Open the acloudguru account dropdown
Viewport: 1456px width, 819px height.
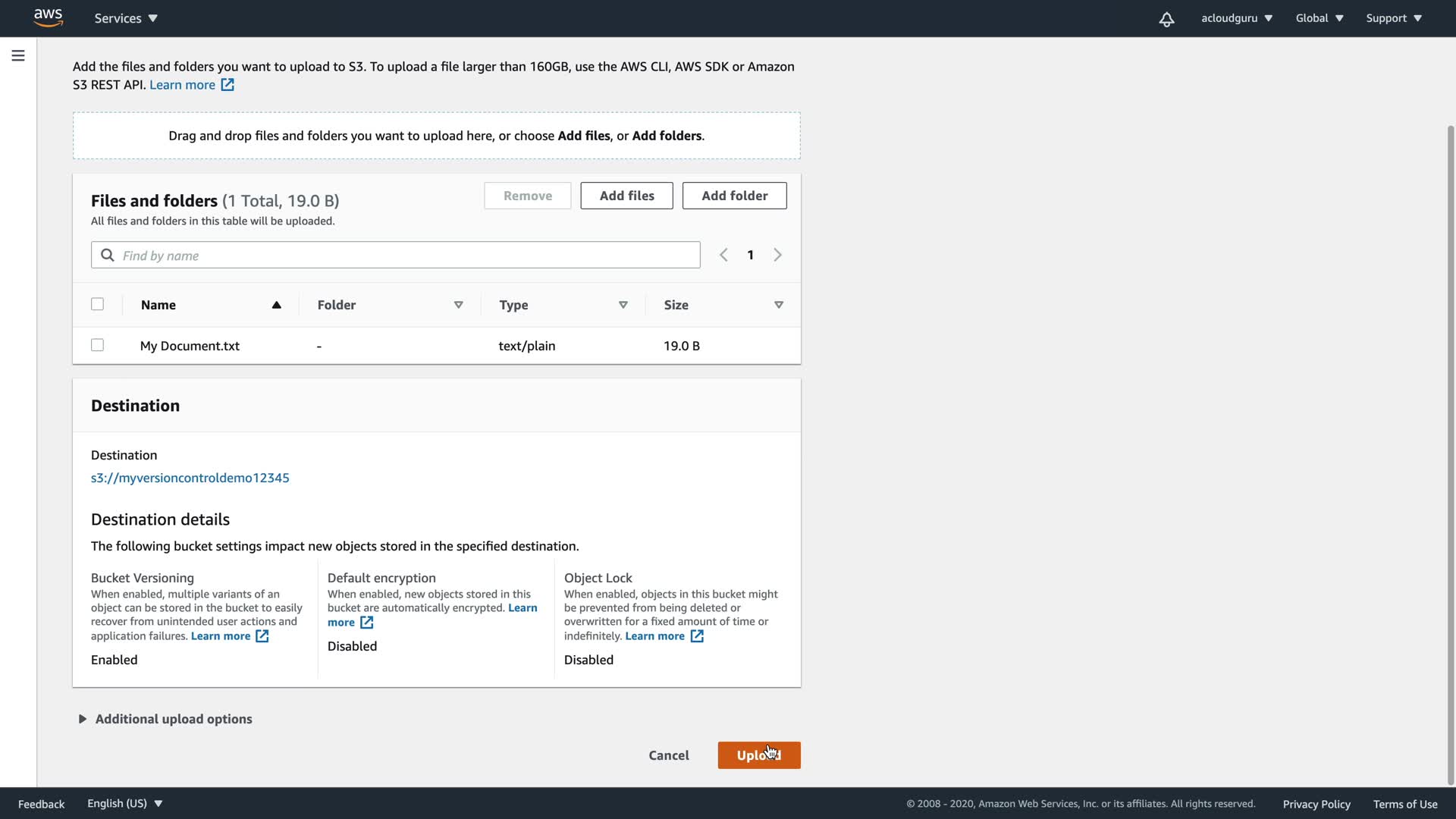1236,18
